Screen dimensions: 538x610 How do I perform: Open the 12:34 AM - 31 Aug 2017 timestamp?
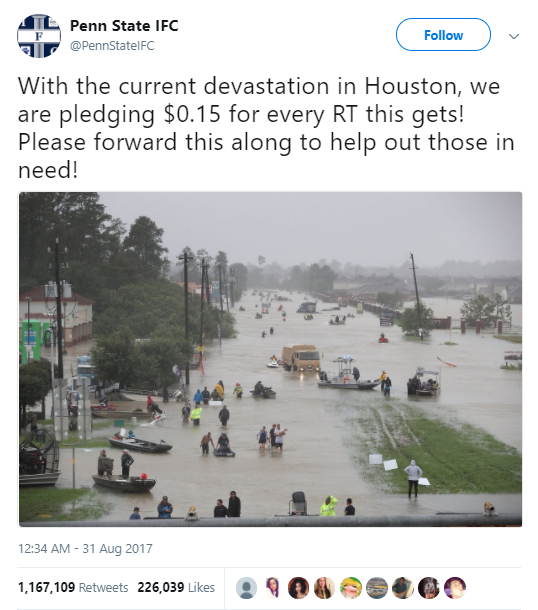[x=85, y=549]
